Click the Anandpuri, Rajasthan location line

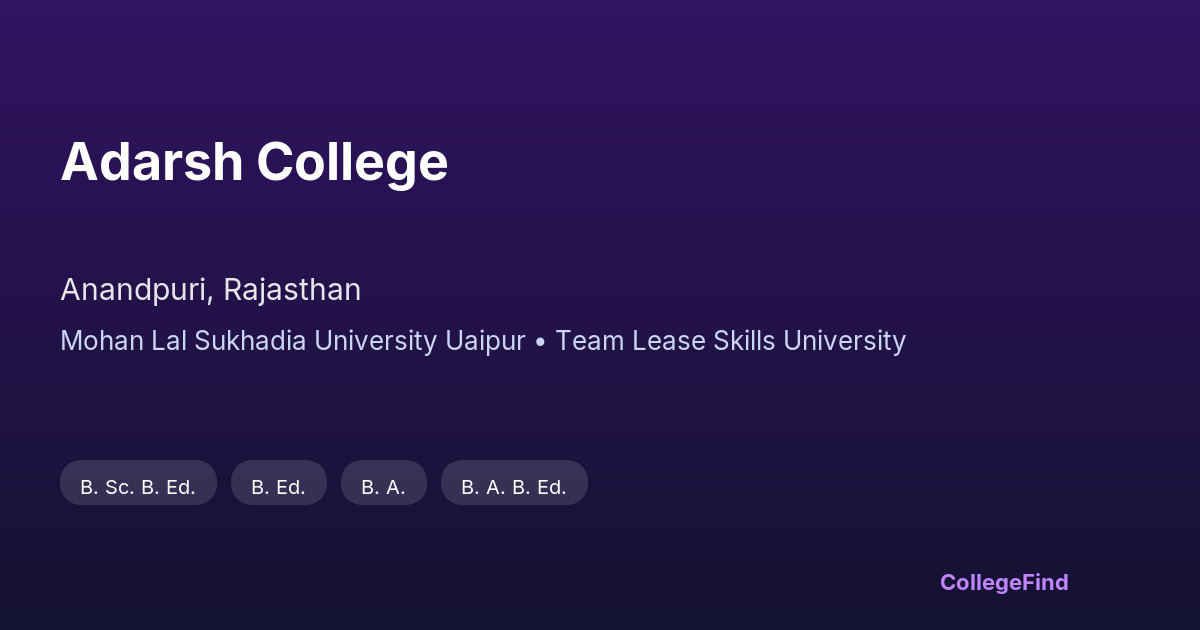coord(210,290)
